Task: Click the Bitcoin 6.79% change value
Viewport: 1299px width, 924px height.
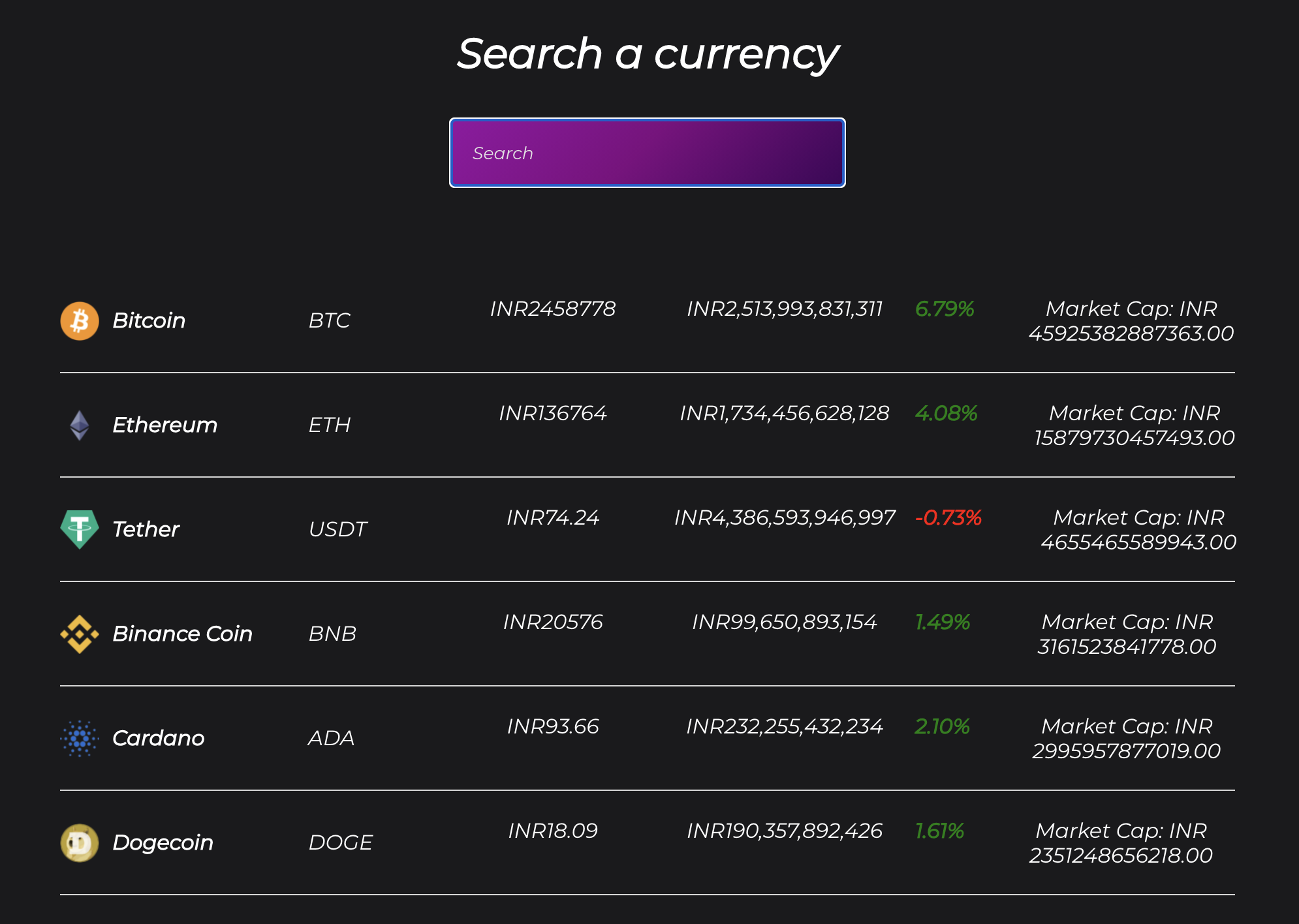Action: point(945,309)
